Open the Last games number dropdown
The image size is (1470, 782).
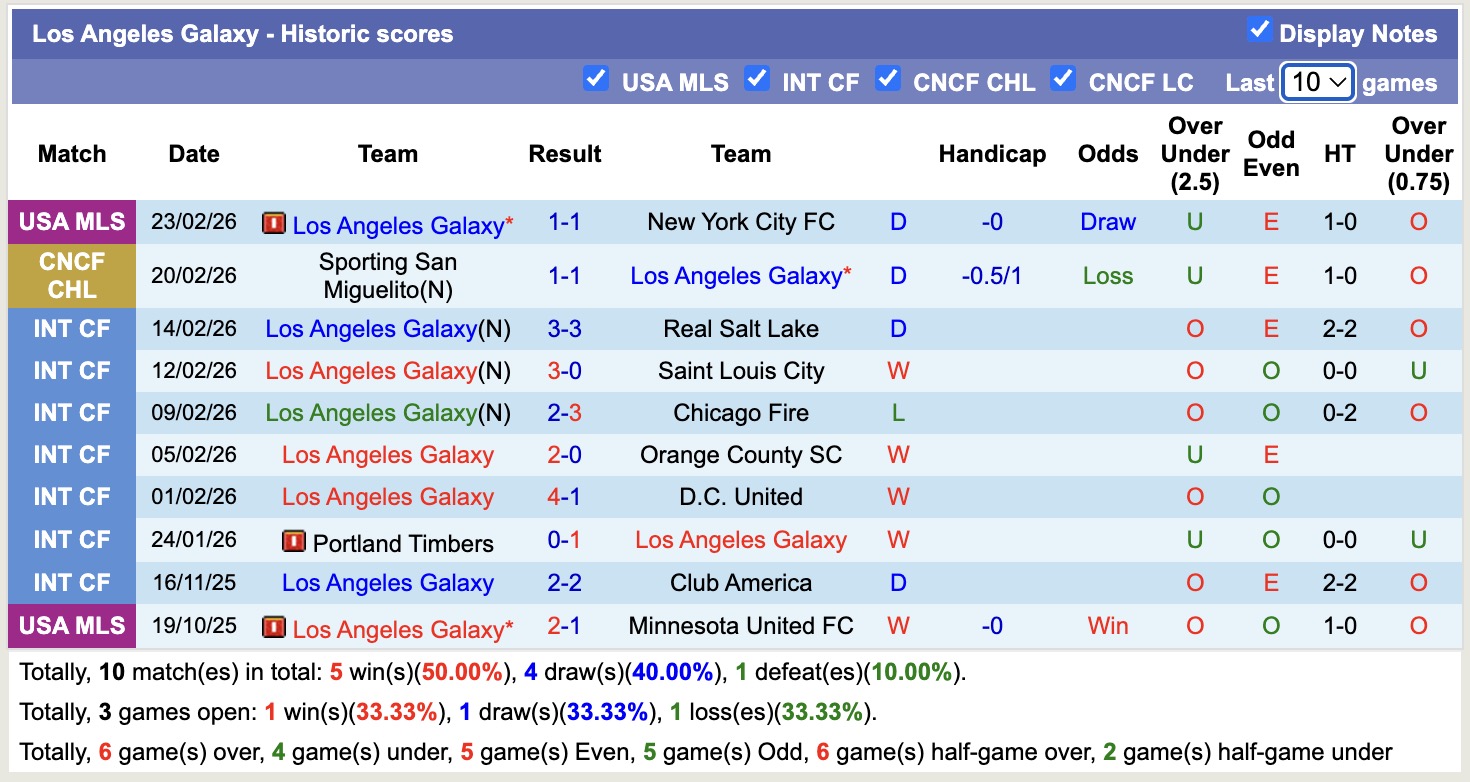click(x=1317, y=82)
